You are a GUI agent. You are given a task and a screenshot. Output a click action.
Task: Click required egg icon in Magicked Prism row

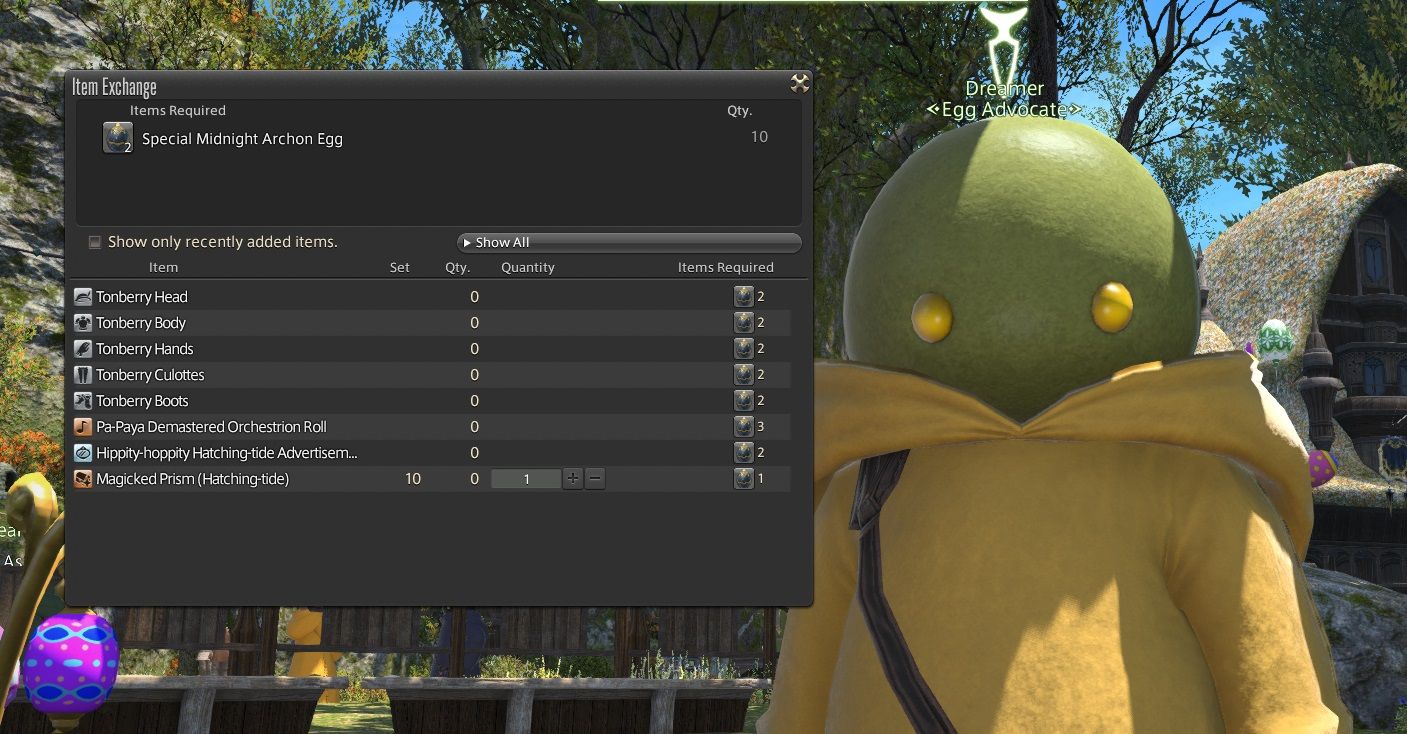click(743, 479)
